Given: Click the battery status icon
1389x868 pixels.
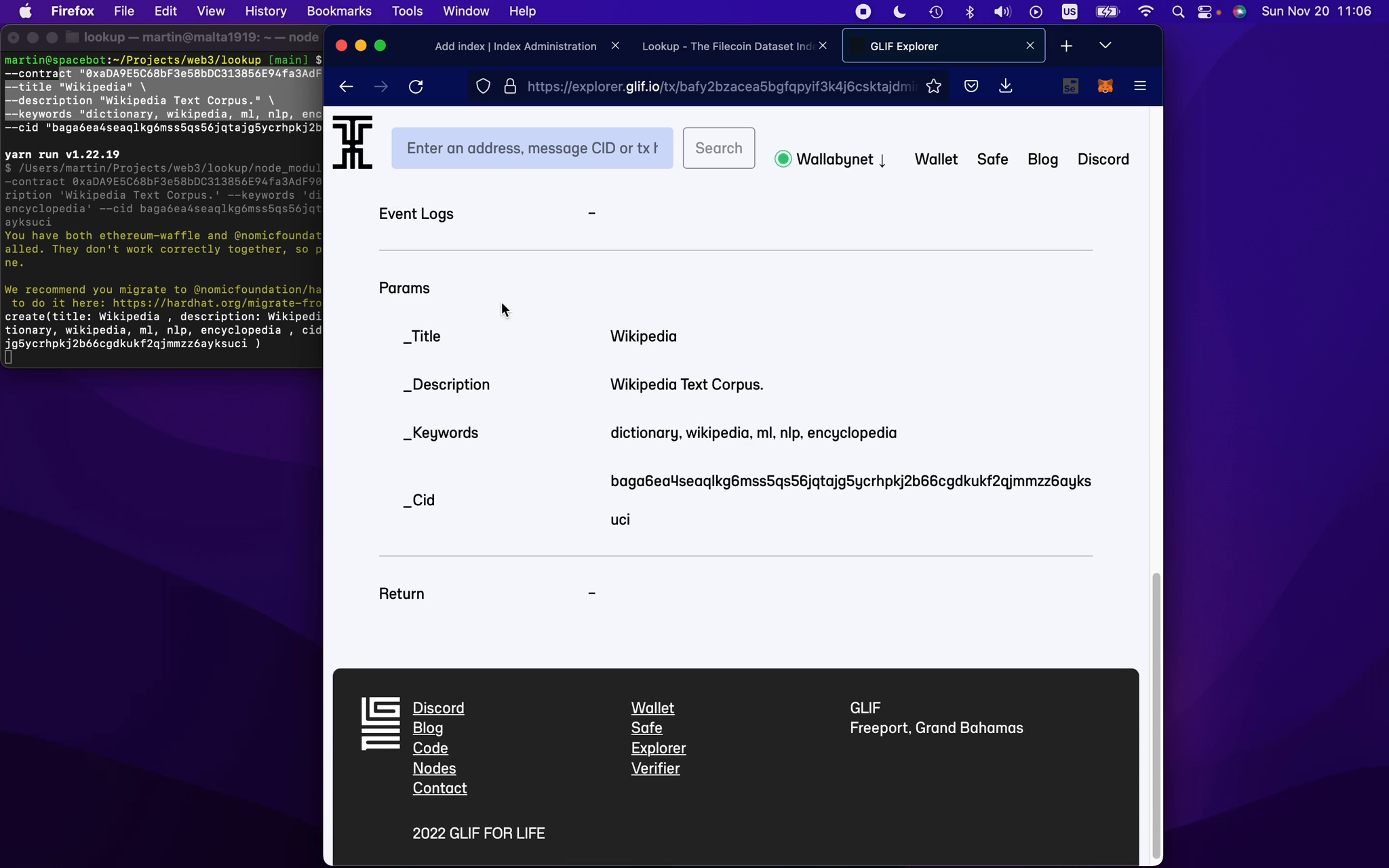Looking at the screenshot, I should [x=1107, y=12].
